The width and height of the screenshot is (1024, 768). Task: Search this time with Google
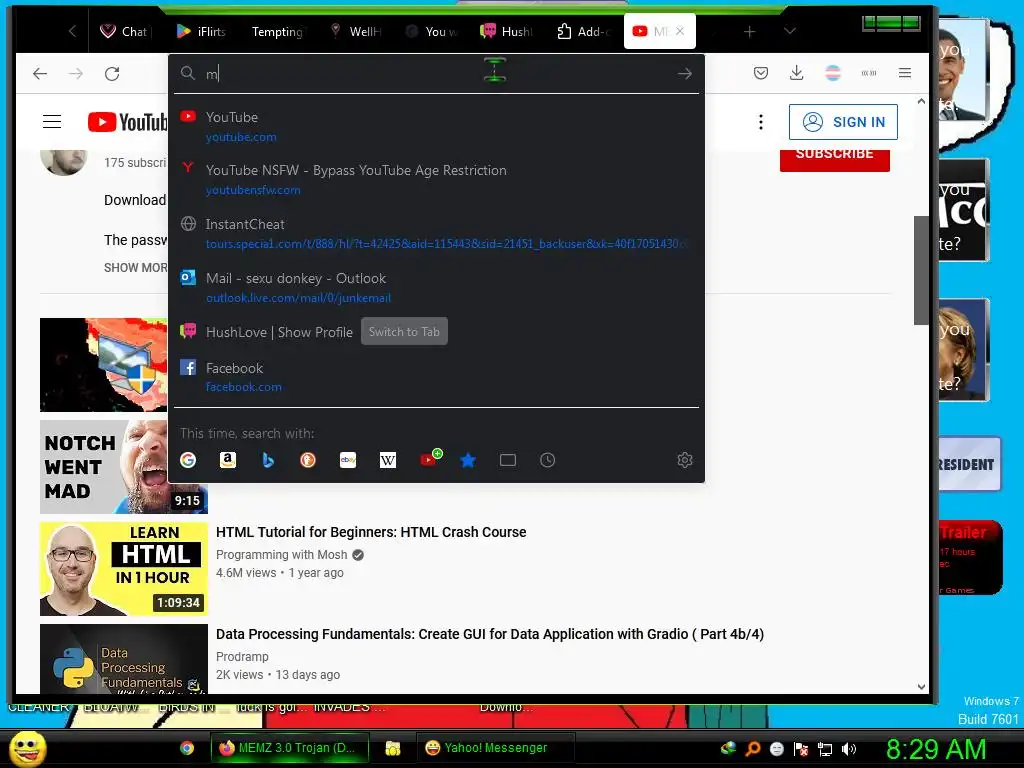click(188, 460)
